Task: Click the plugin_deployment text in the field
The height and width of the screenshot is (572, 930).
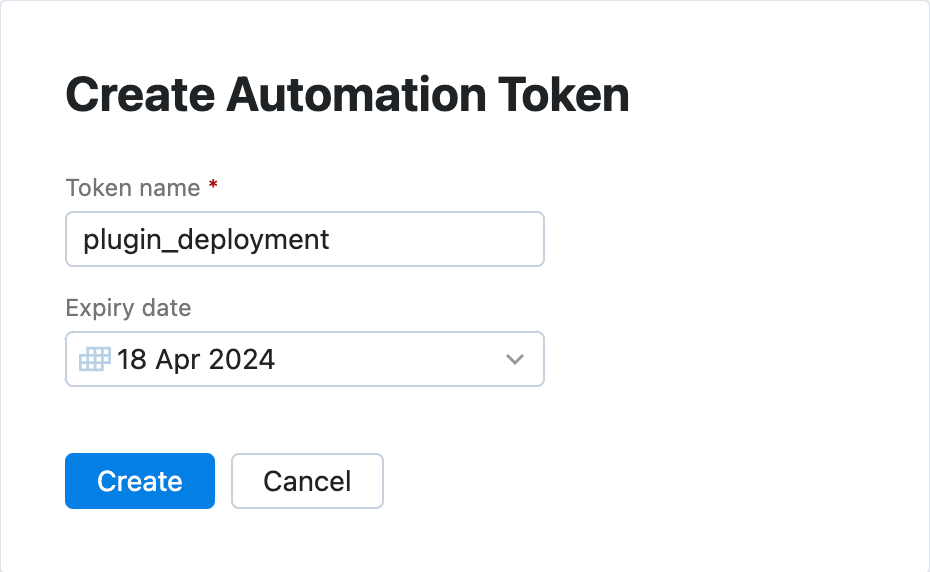Action: pyautogui.click(x=206, y=240)
